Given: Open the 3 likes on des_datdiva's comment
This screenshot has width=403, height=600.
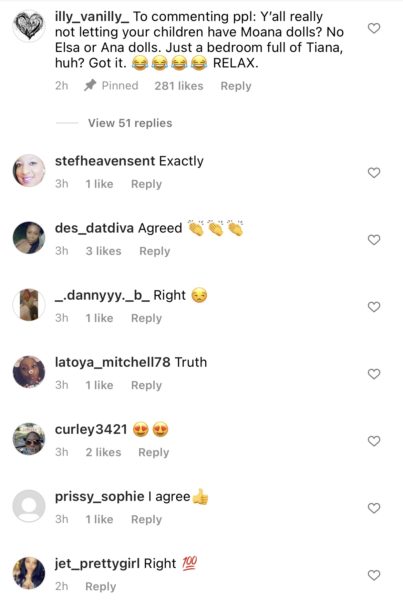Looking at the screenshot, I should click(103, 251).
